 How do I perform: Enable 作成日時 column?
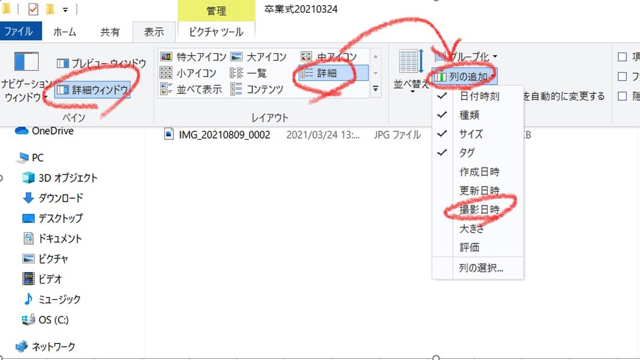478,172
